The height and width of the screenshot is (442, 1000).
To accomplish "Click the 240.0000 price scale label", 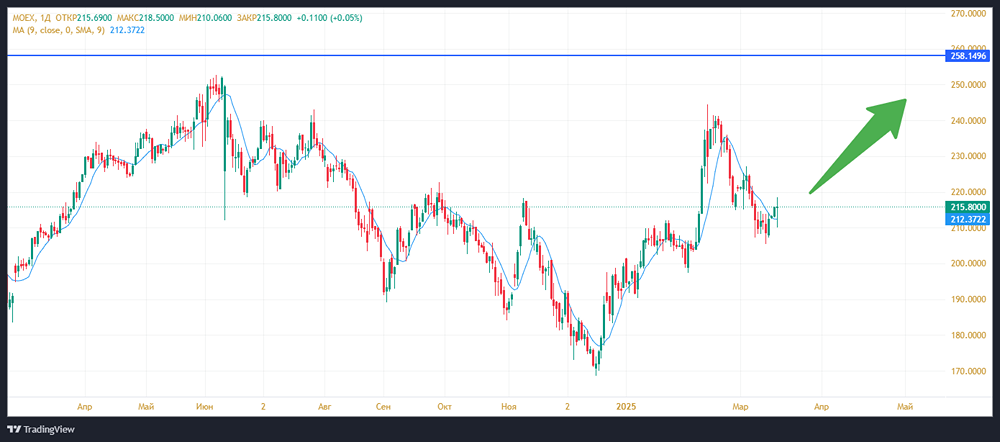I will pyautogui.click(x=969, y=121).
